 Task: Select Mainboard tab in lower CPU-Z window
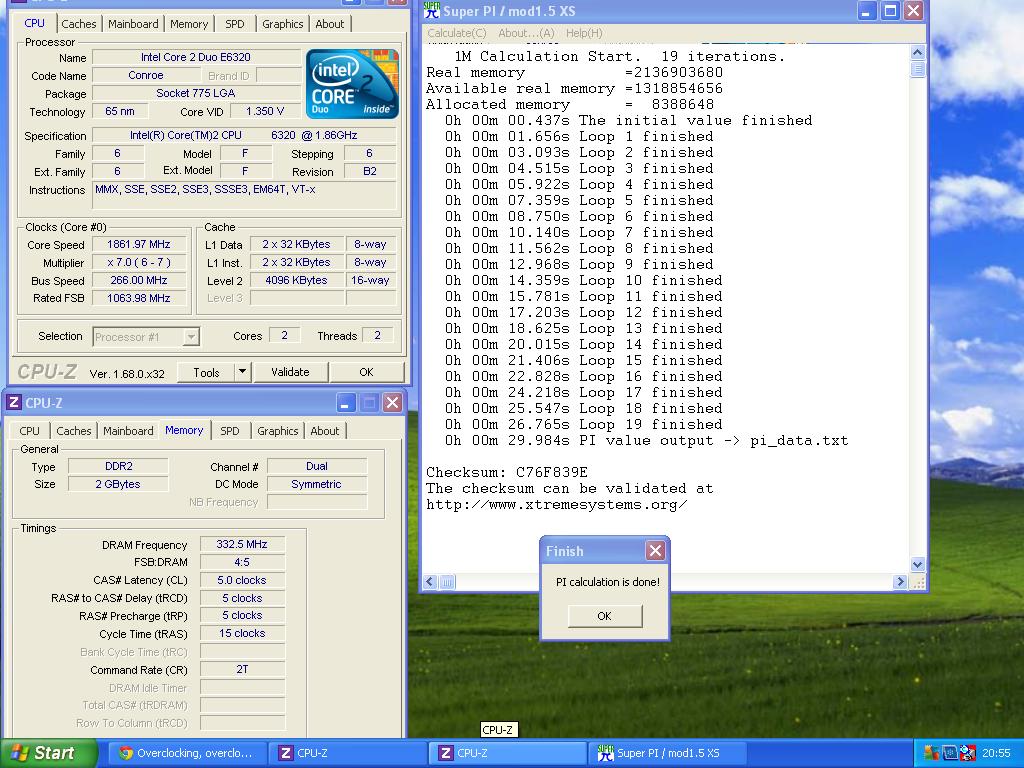coord(128,431)
